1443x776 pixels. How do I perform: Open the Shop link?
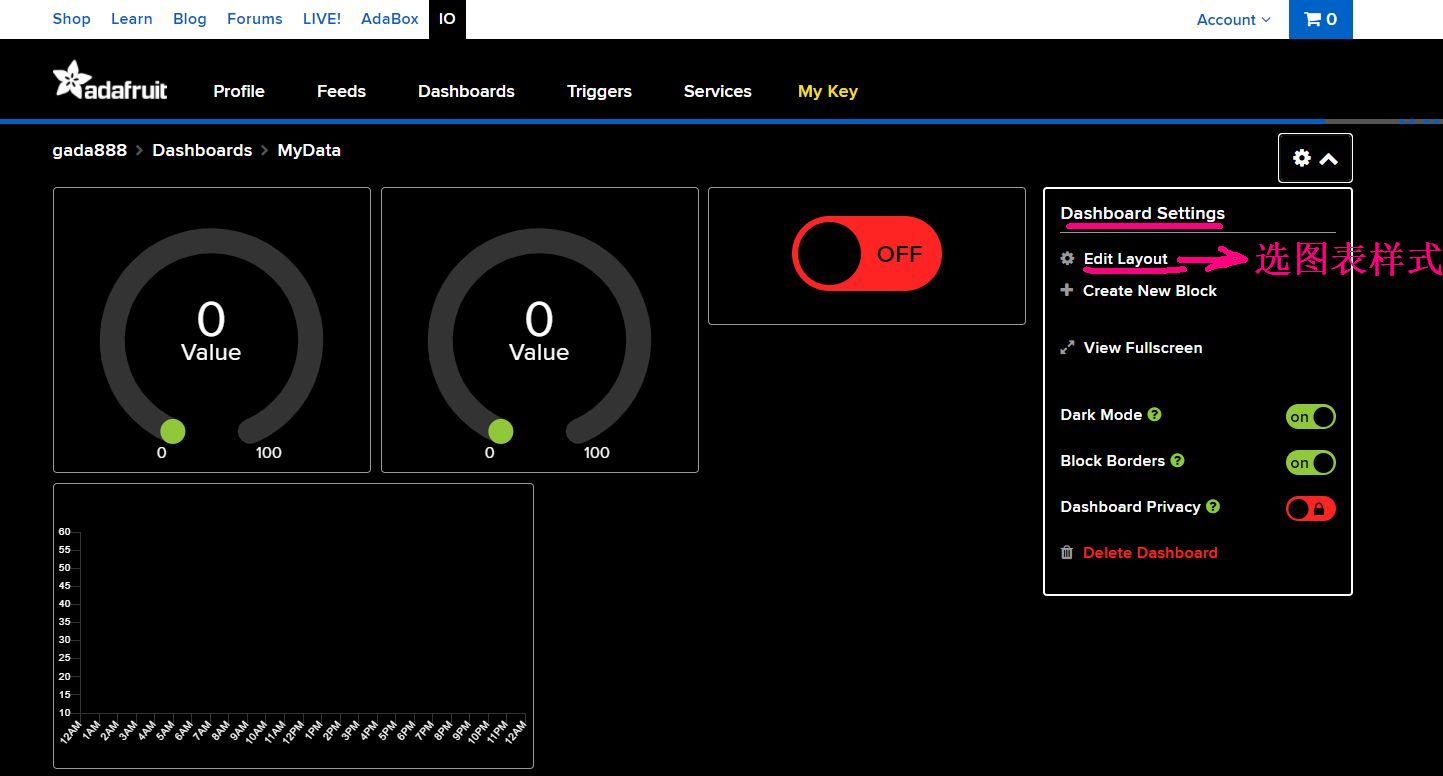pos(71,19)
